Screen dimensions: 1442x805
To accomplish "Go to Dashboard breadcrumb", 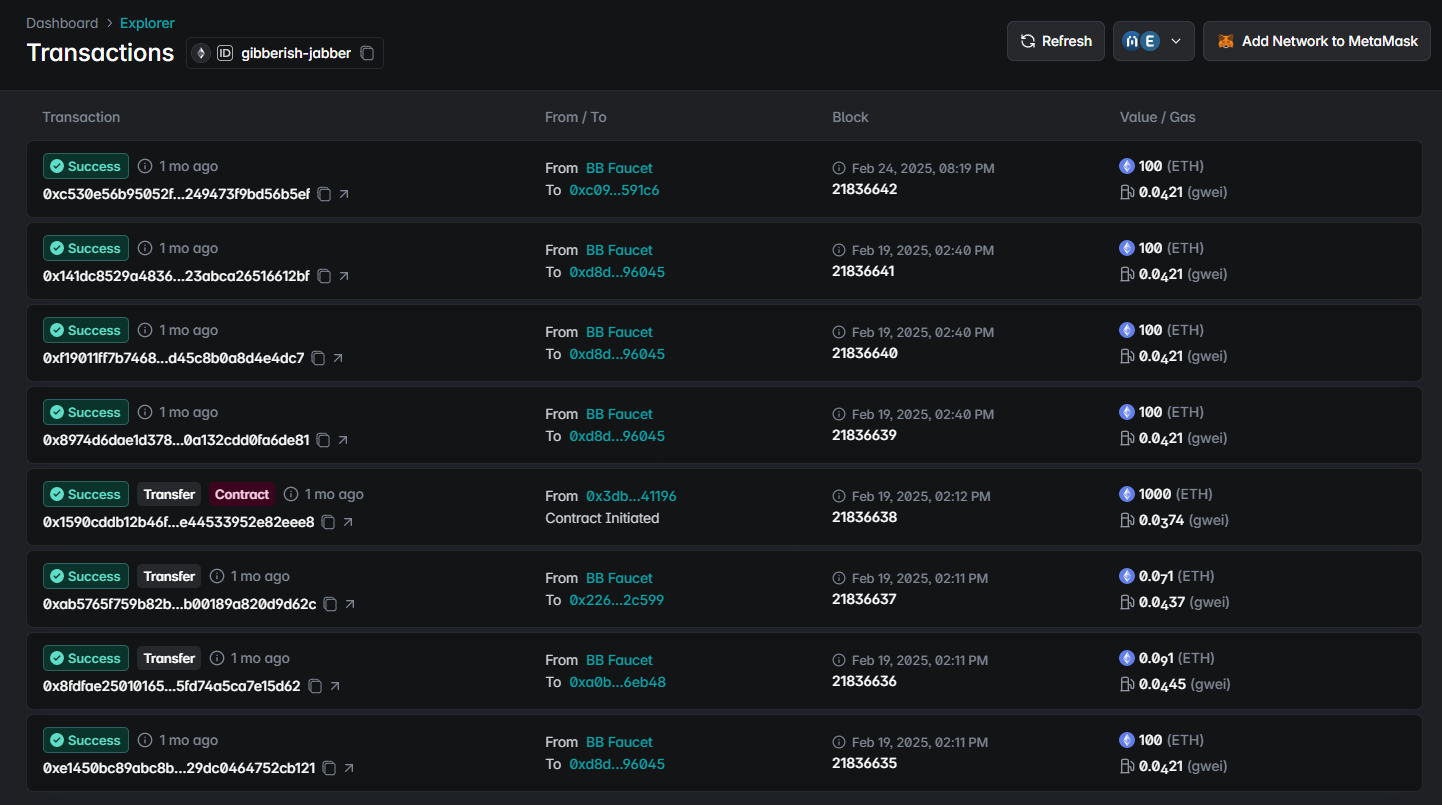I will coord(62,23).
